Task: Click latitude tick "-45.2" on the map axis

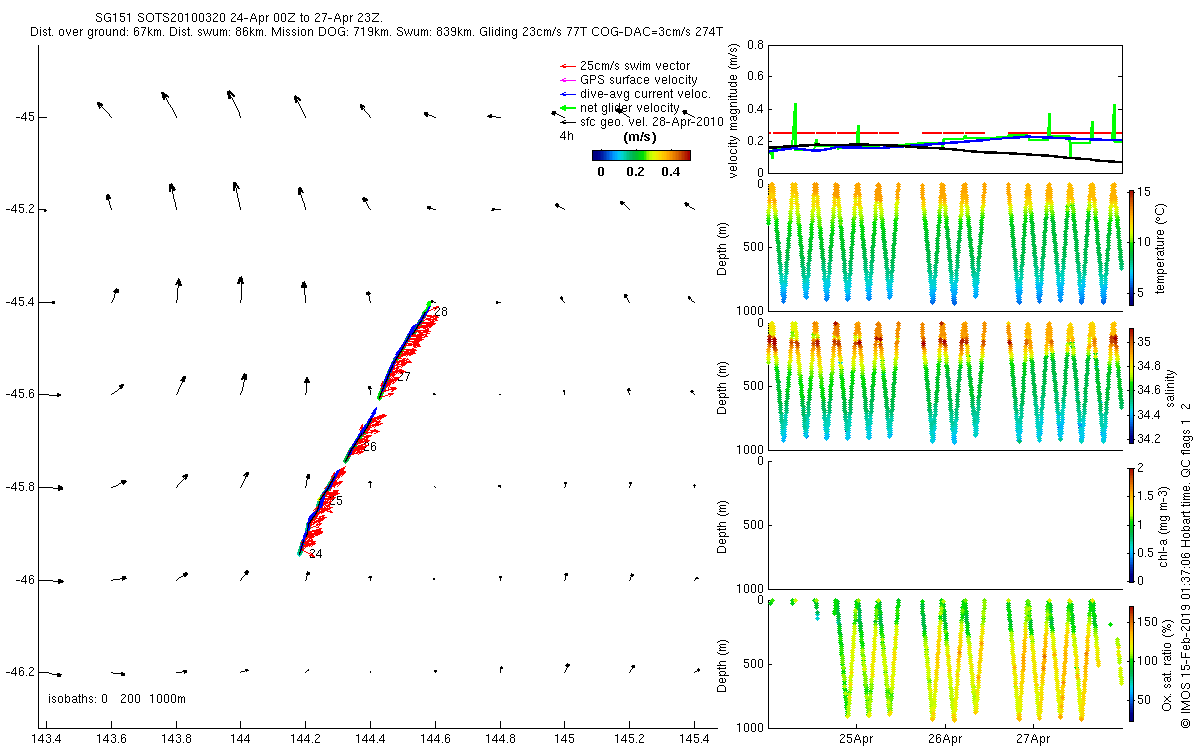Action: (19, 209)
